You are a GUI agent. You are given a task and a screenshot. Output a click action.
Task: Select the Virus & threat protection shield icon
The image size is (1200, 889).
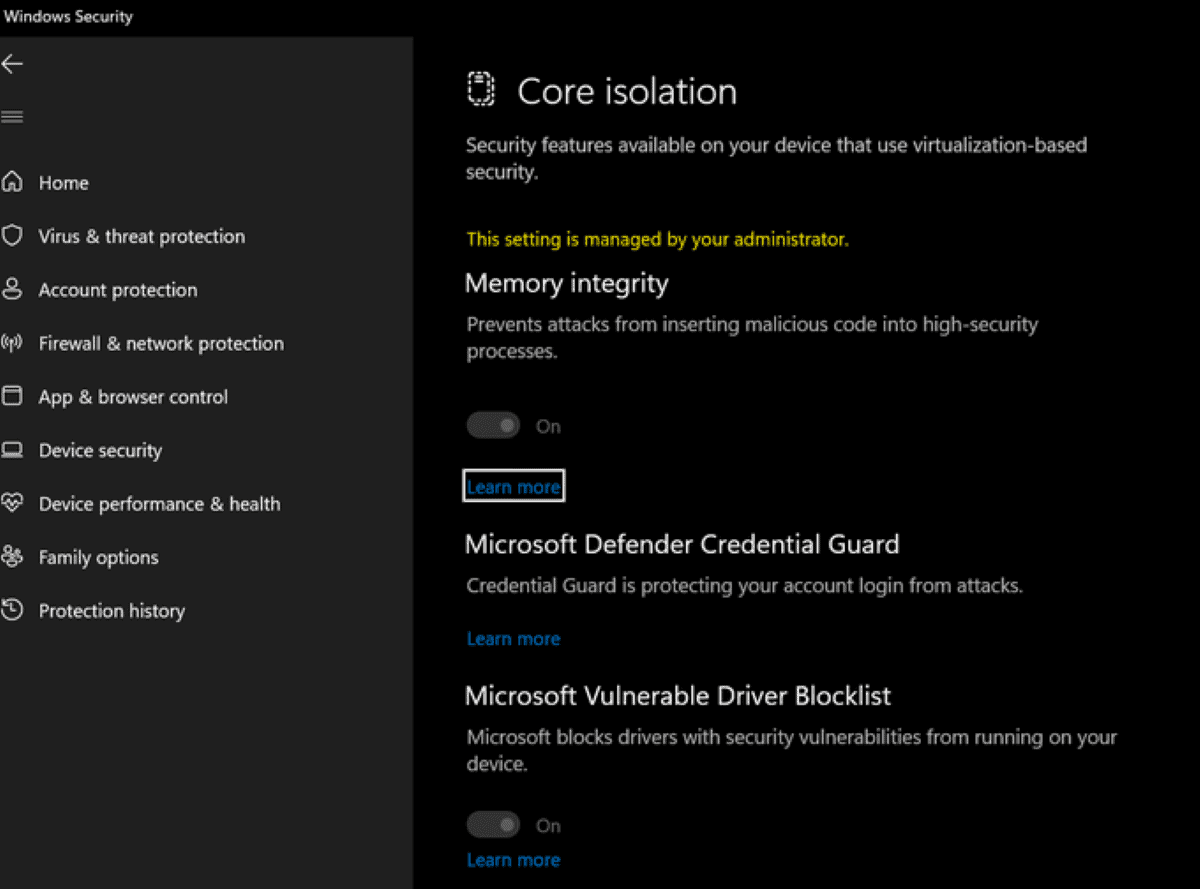[14, 236]
